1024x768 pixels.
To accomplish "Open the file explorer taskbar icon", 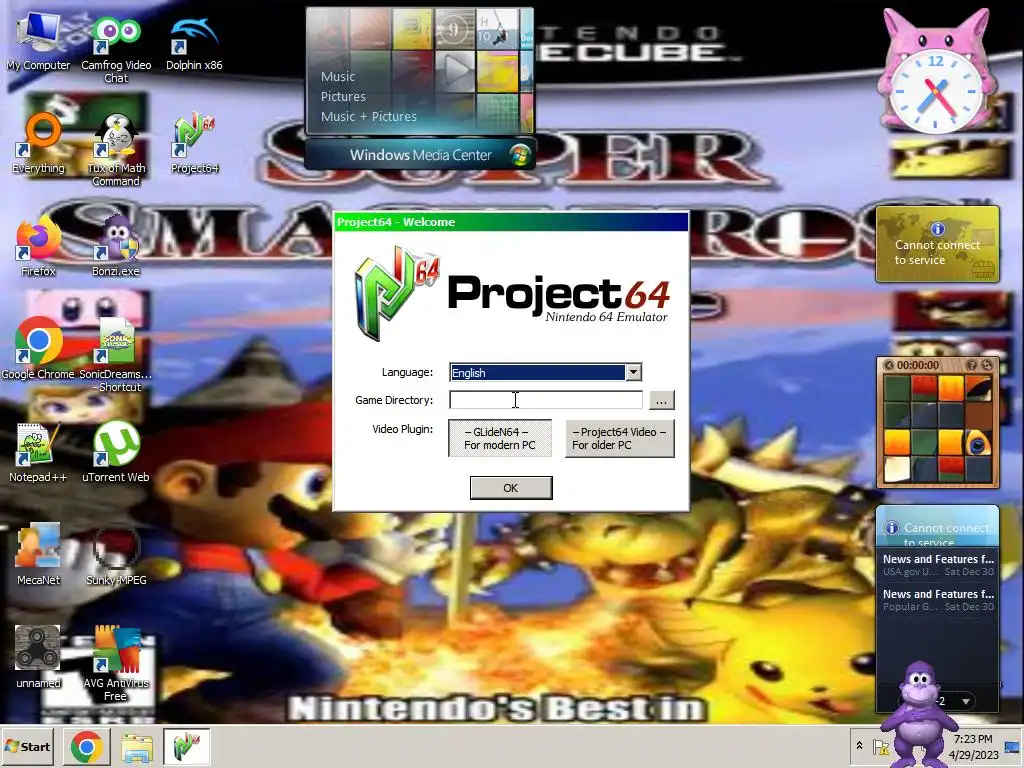I will [137, 748].
